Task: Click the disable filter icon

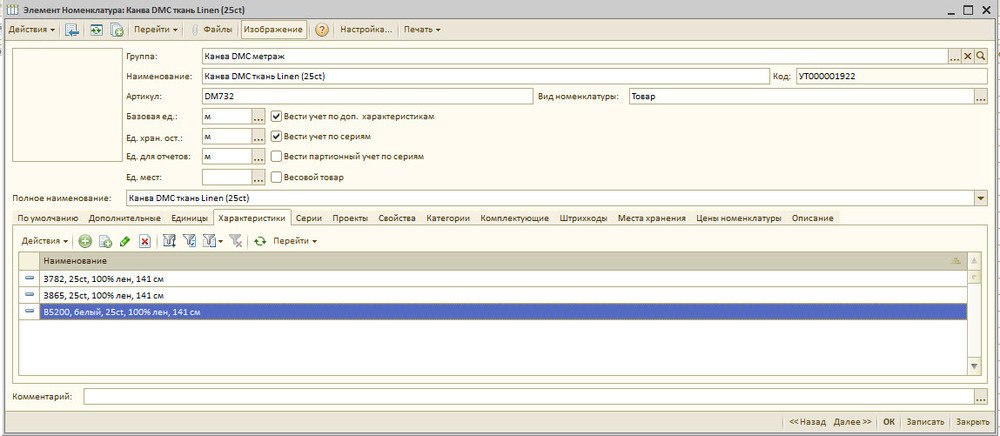Action: coord(235,241)
